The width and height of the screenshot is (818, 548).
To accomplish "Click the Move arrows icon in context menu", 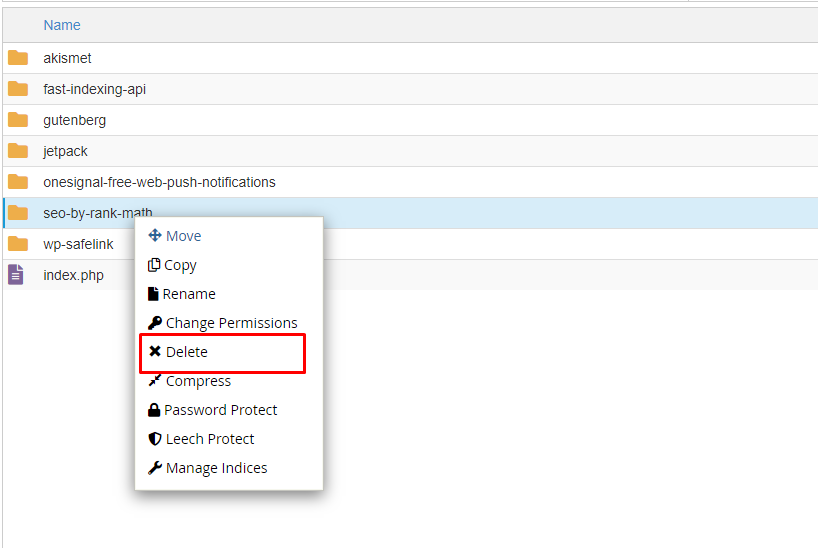I will pos(155,235).
